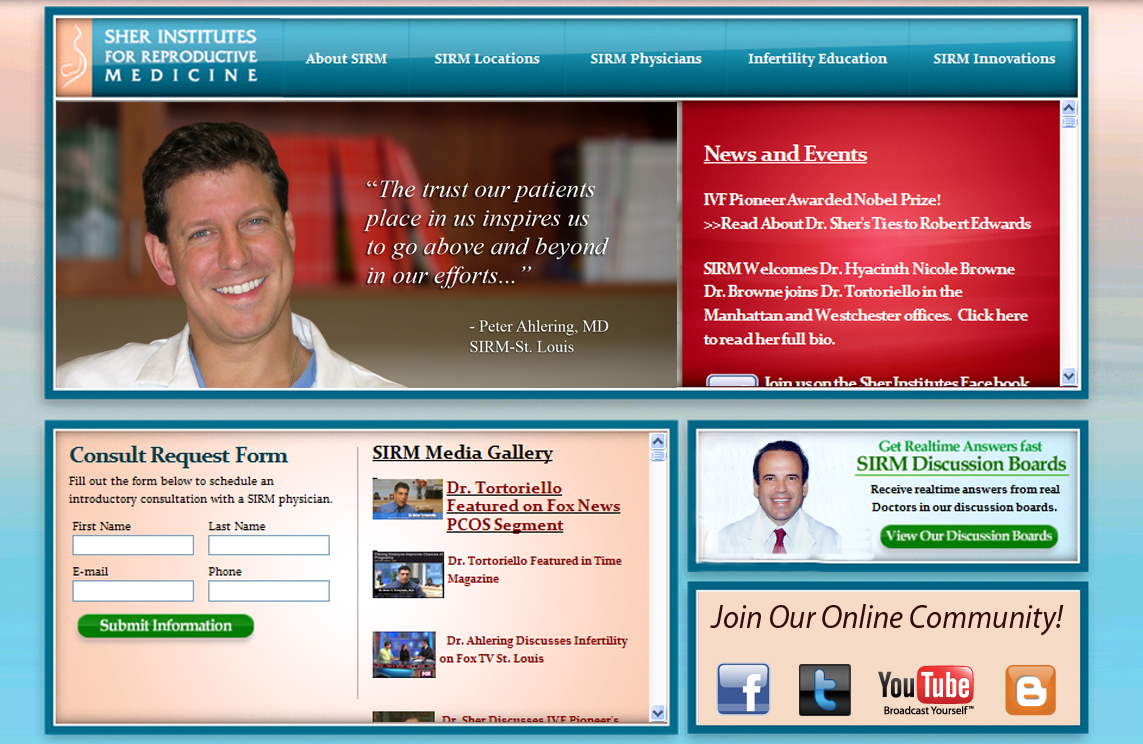
Task: Open the SIRM Locations menu
Action: tap(487, 58)
